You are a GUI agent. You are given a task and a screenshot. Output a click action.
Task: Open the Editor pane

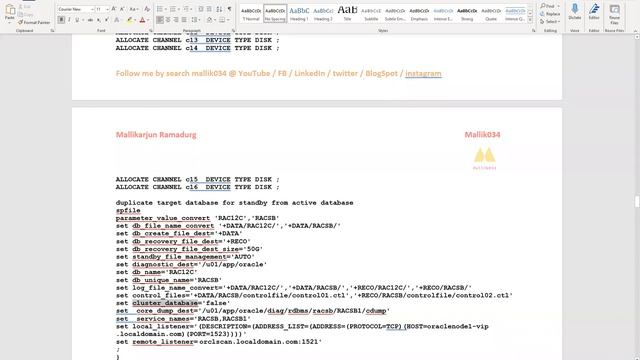(594, 12)
